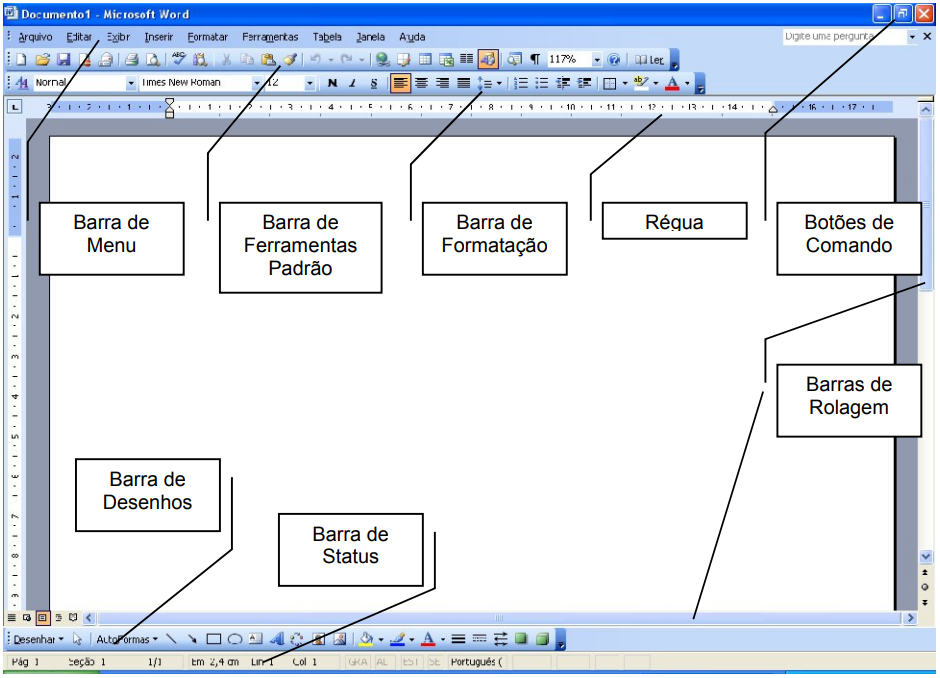Click the Open file folder icon

42,60
